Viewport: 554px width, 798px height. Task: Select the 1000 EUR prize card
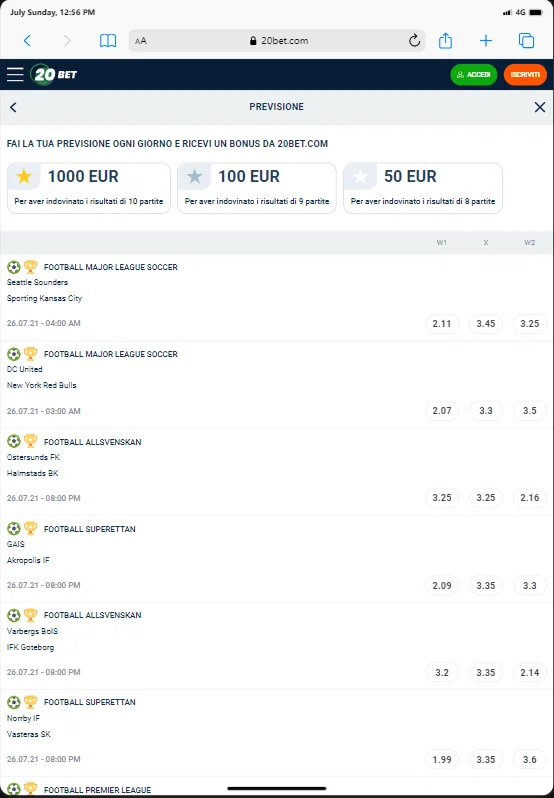point(89,188)
